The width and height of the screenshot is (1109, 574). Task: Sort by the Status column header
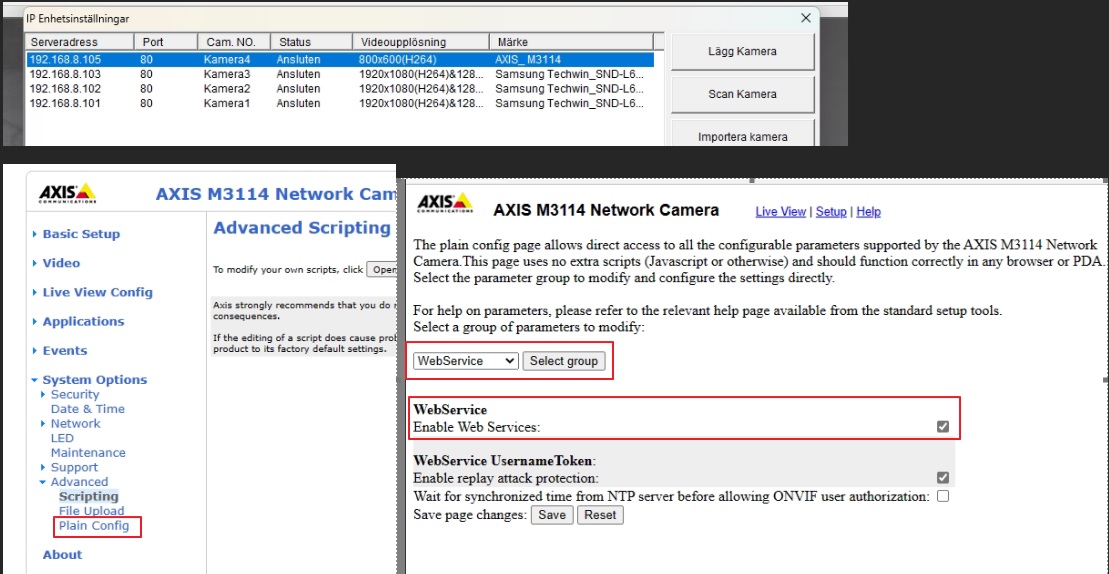pyautogui.click(x=311, y=42)
